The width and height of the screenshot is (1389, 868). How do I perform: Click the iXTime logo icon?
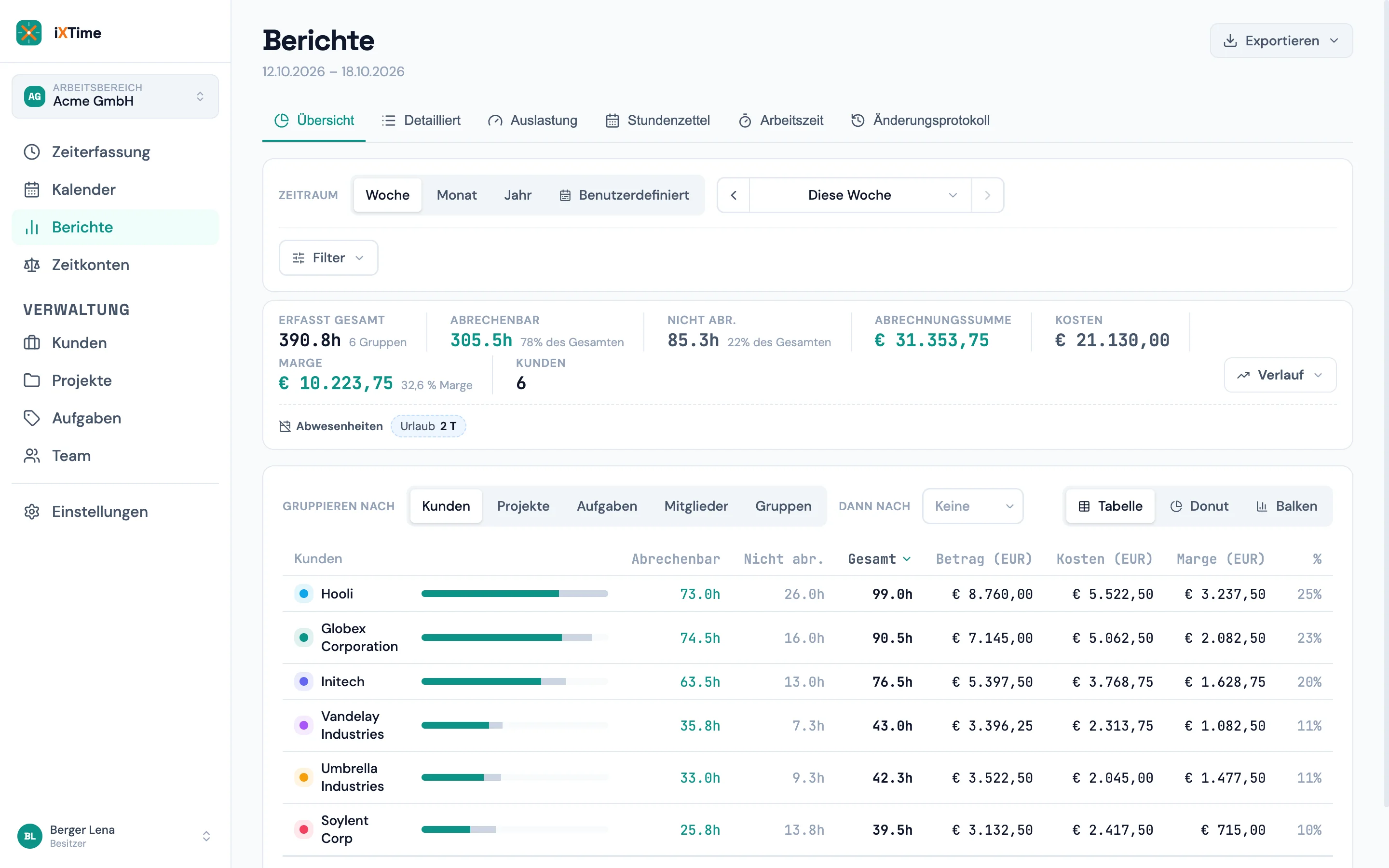click(29, 33)
